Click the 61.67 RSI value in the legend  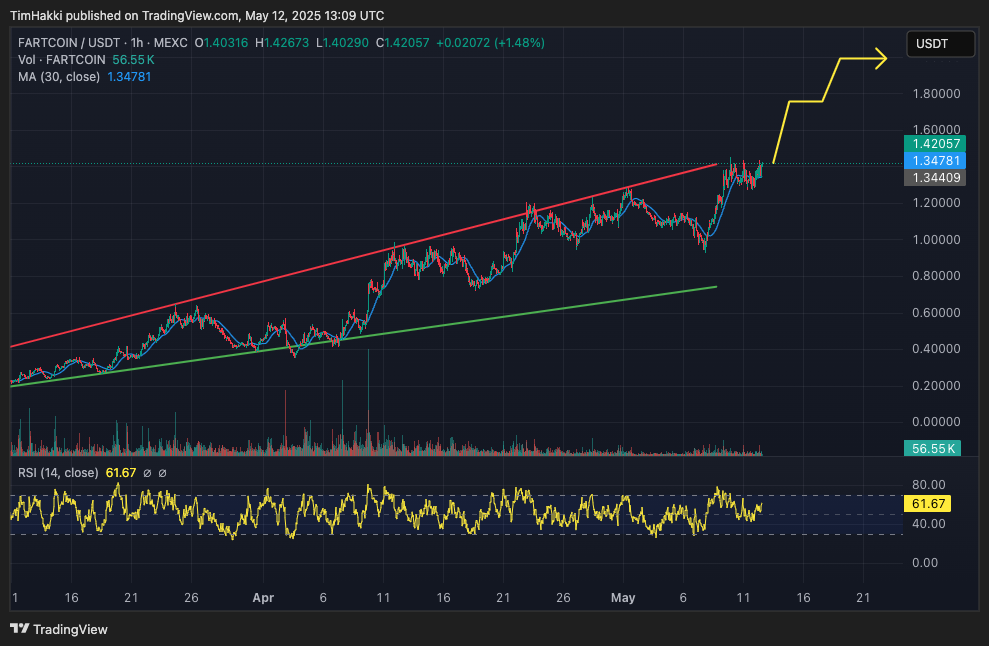point(120,473)
